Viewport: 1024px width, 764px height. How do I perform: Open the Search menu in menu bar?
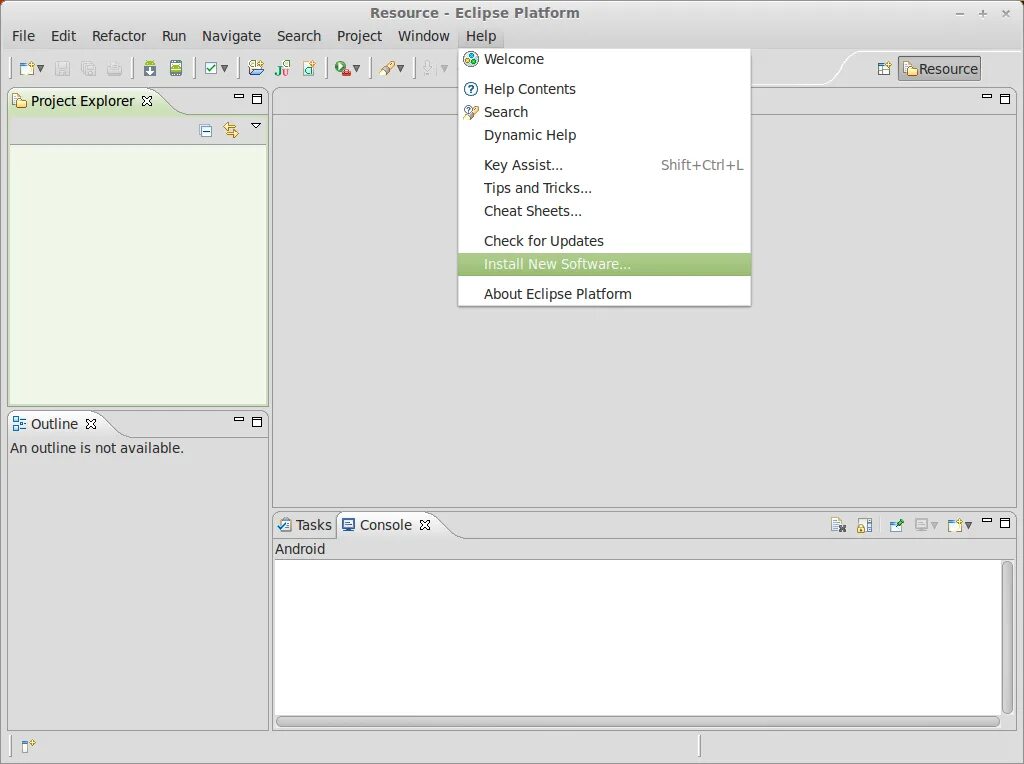(298, 36)
